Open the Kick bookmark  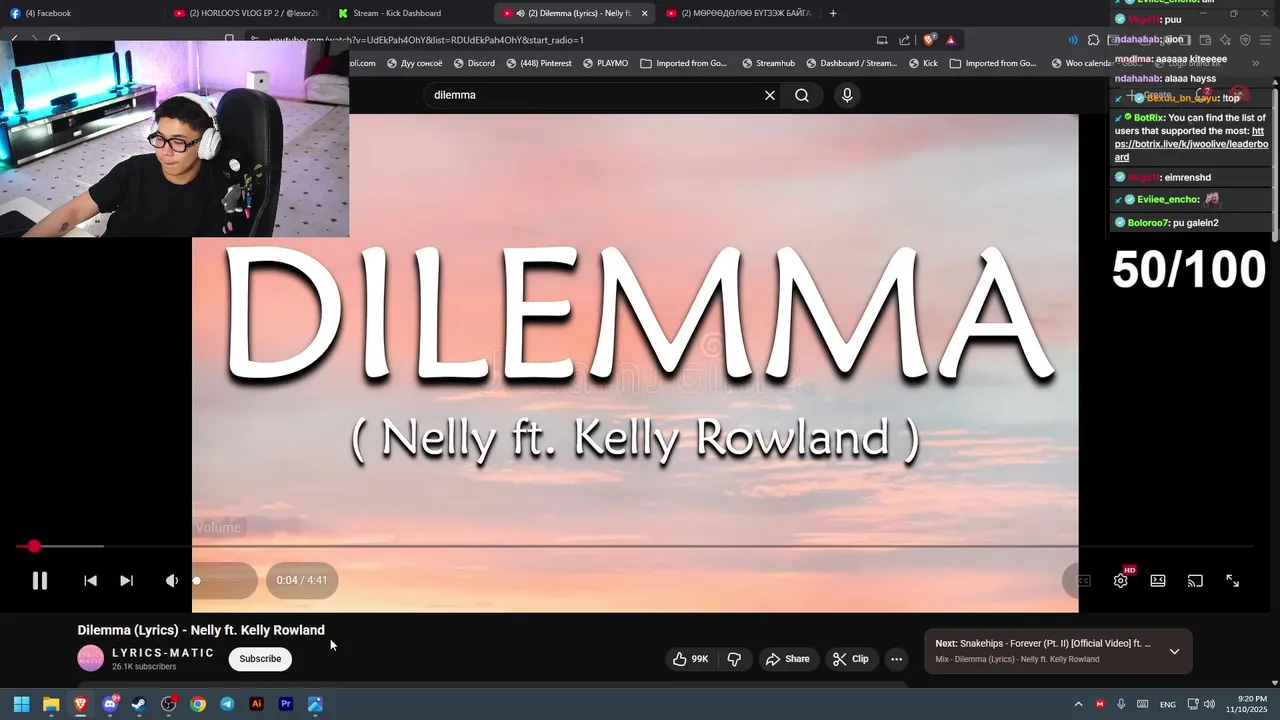tap(923, 63)
